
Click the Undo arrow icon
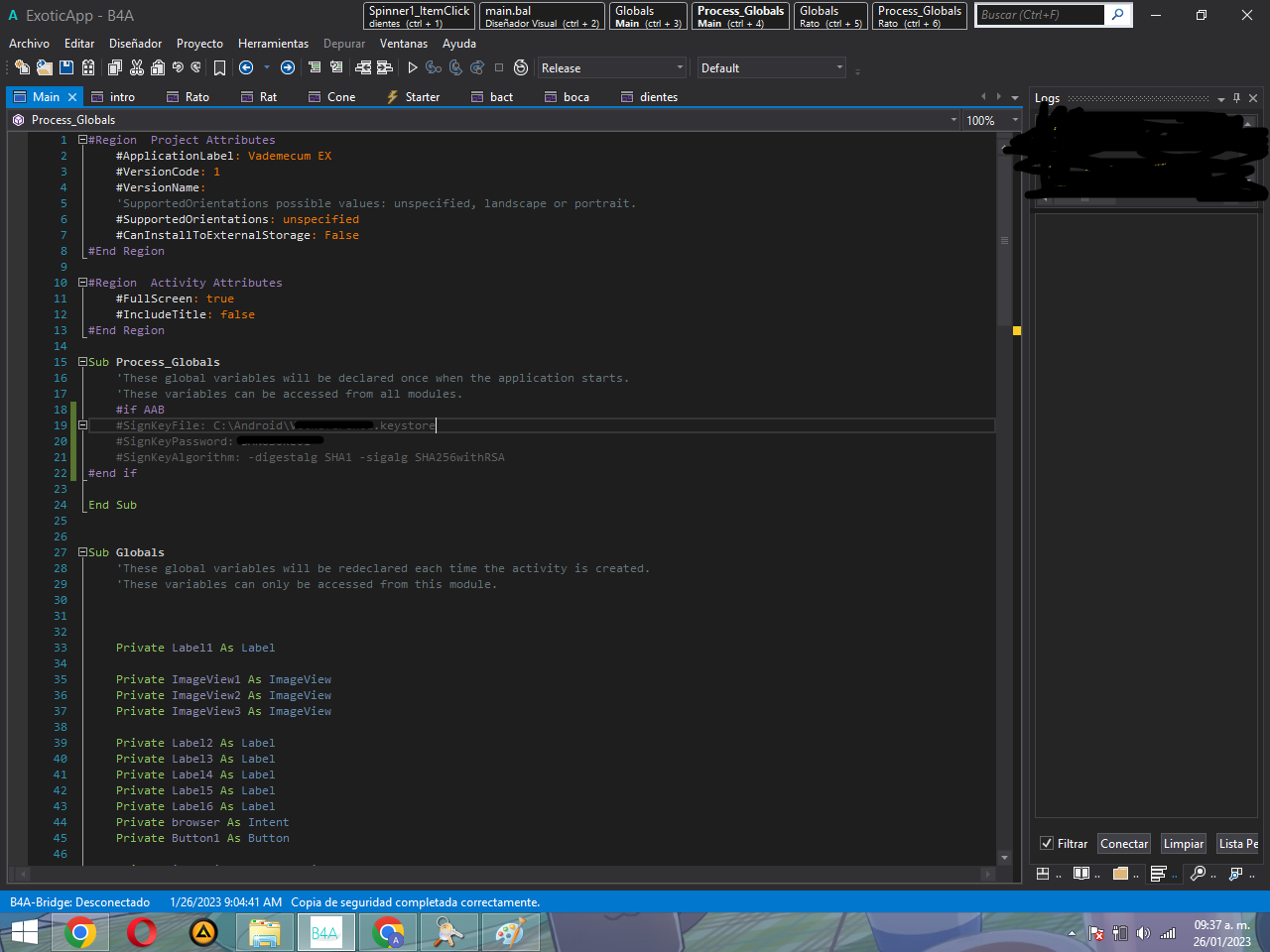tap(178, 67)
